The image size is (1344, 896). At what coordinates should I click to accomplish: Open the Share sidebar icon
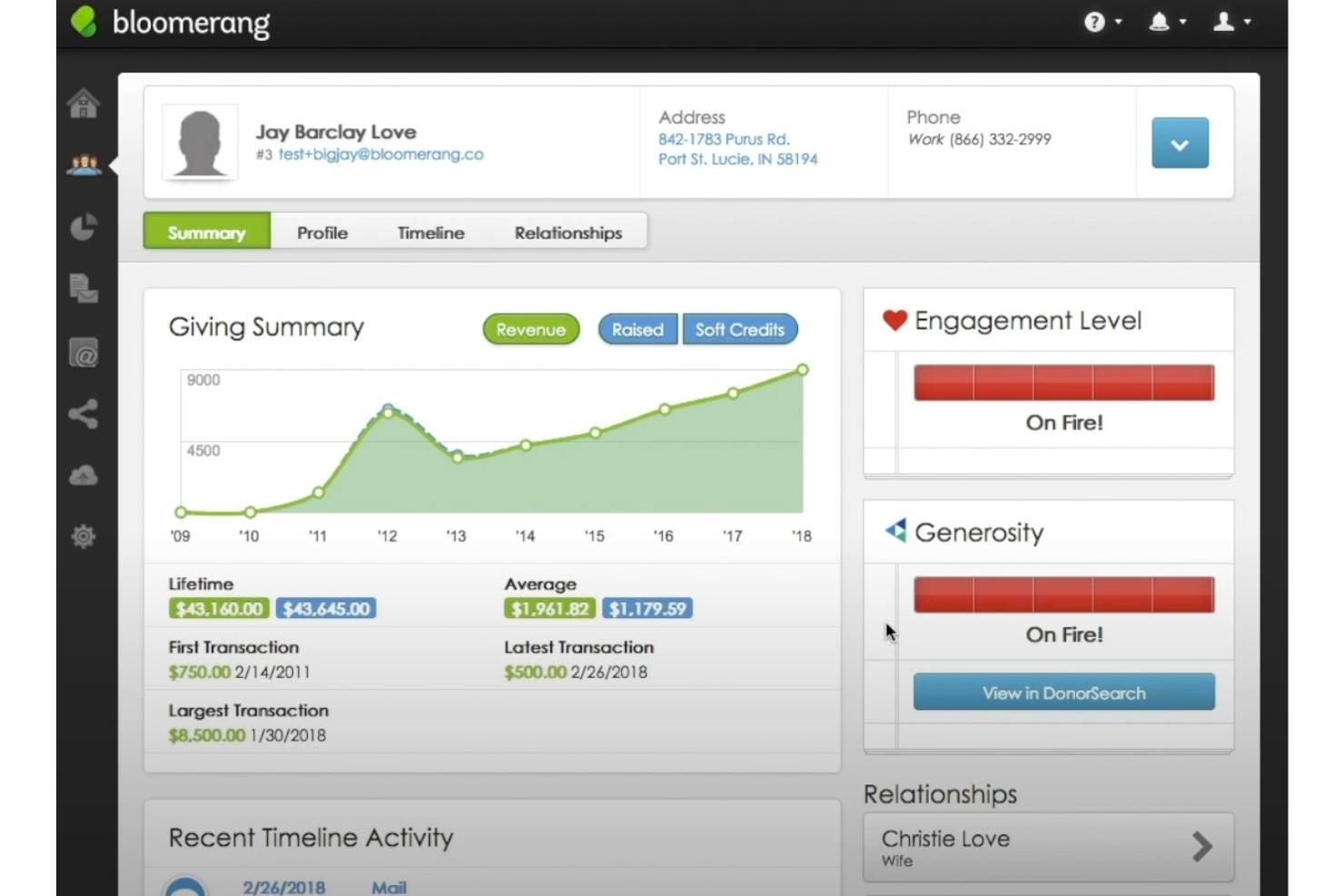click(x=84, y=414)
